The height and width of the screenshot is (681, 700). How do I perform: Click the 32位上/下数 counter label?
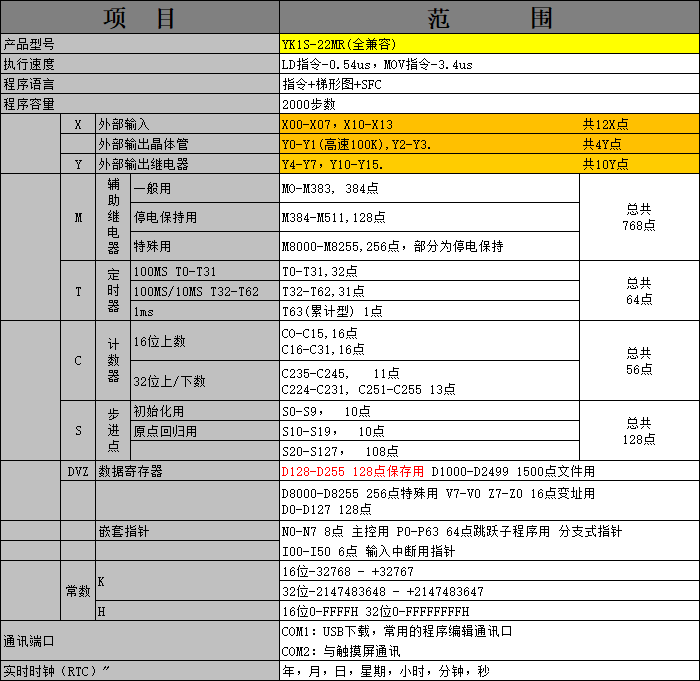[x=205, y=380]
